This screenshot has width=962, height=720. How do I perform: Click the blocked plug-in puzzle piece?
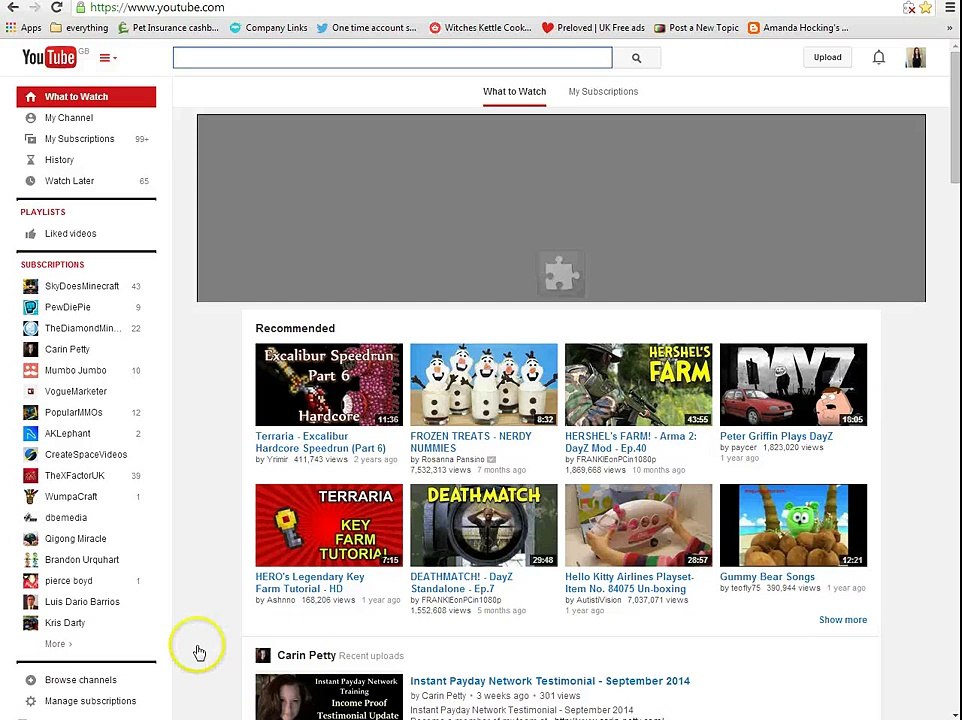(x=561, y=274)
